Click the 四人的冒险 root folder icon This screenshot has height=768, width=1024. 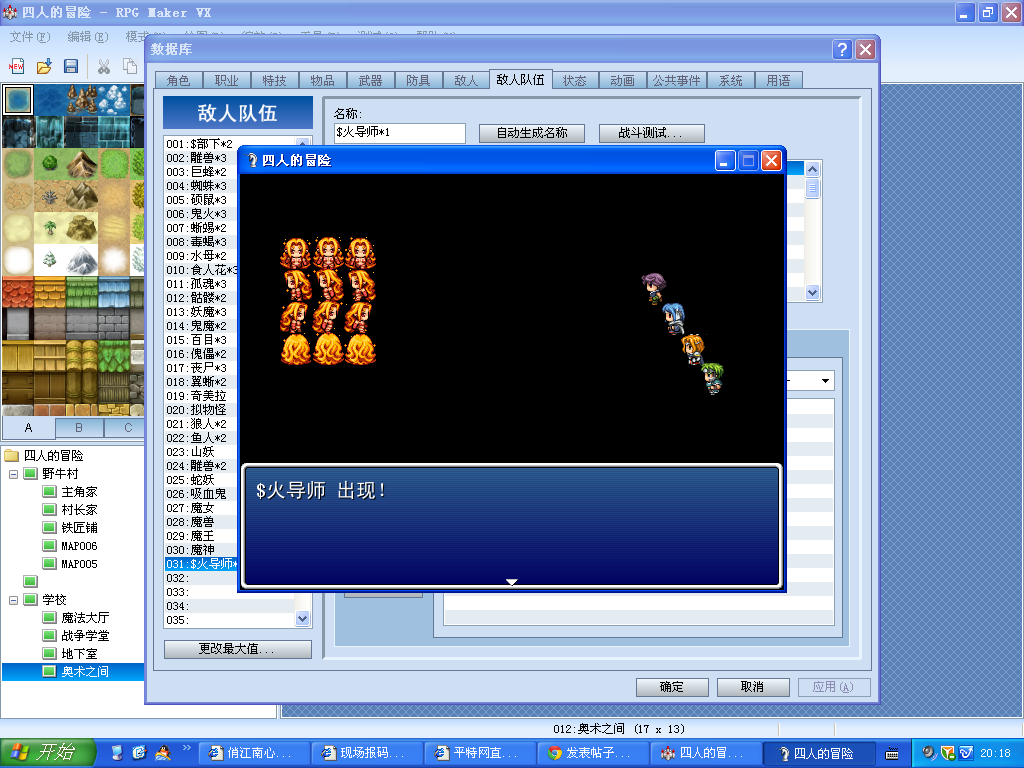click(12, 455)
